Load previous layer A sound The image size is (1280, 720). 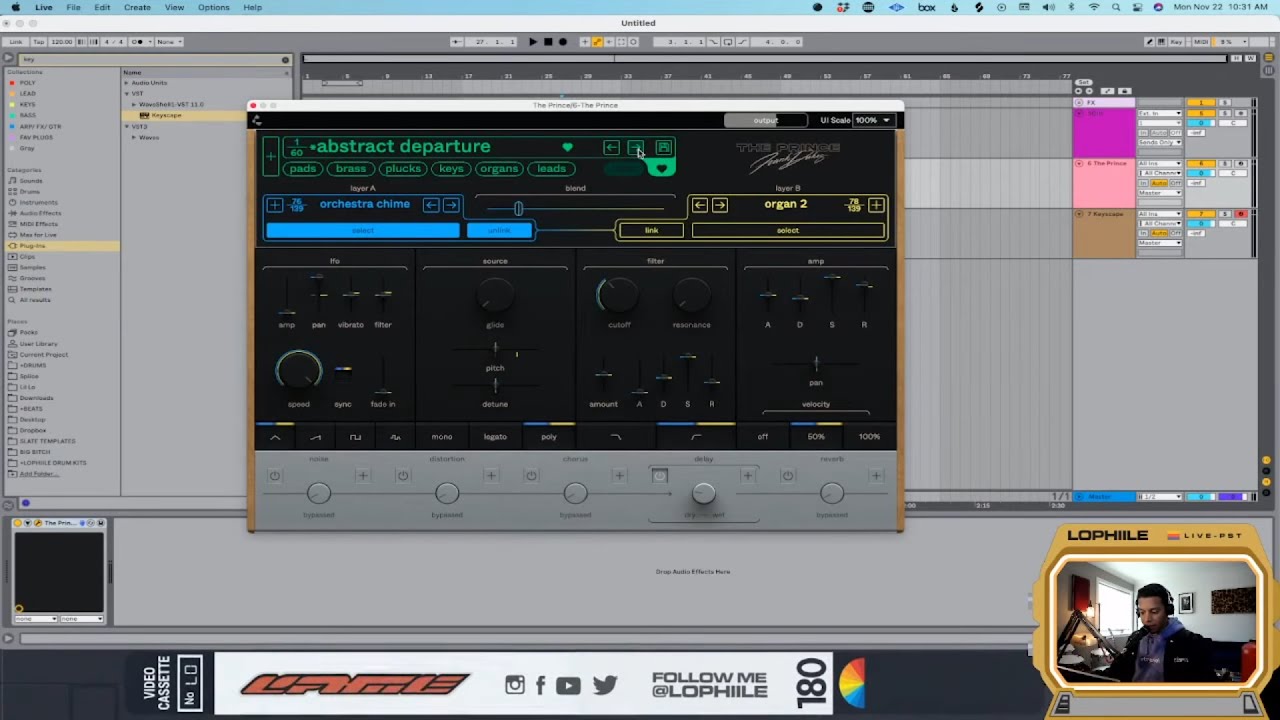pyautogui.click(x=431, y=205)
